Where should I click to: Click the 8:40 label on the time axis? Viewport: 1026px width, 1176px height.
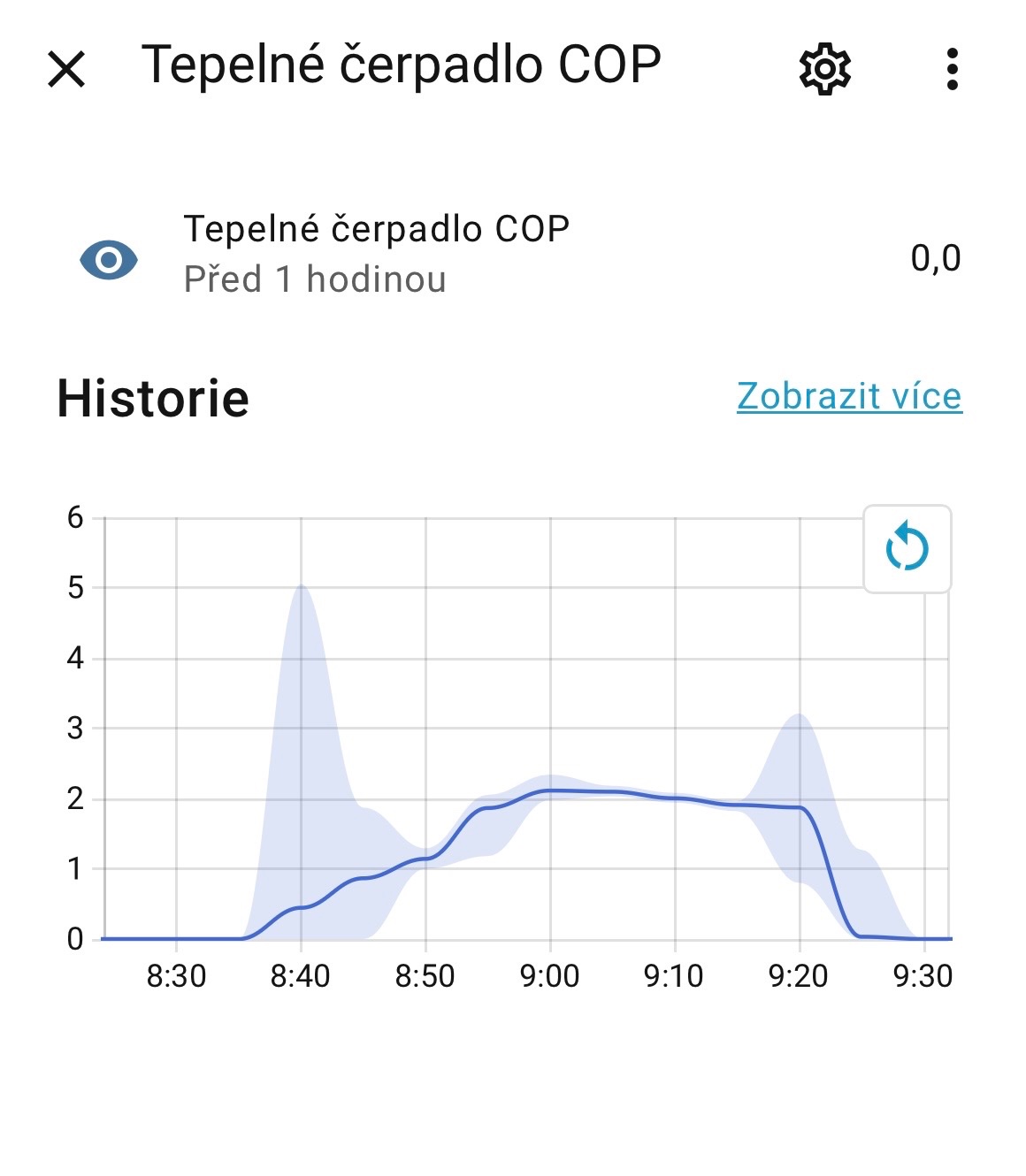click(300, 976)
